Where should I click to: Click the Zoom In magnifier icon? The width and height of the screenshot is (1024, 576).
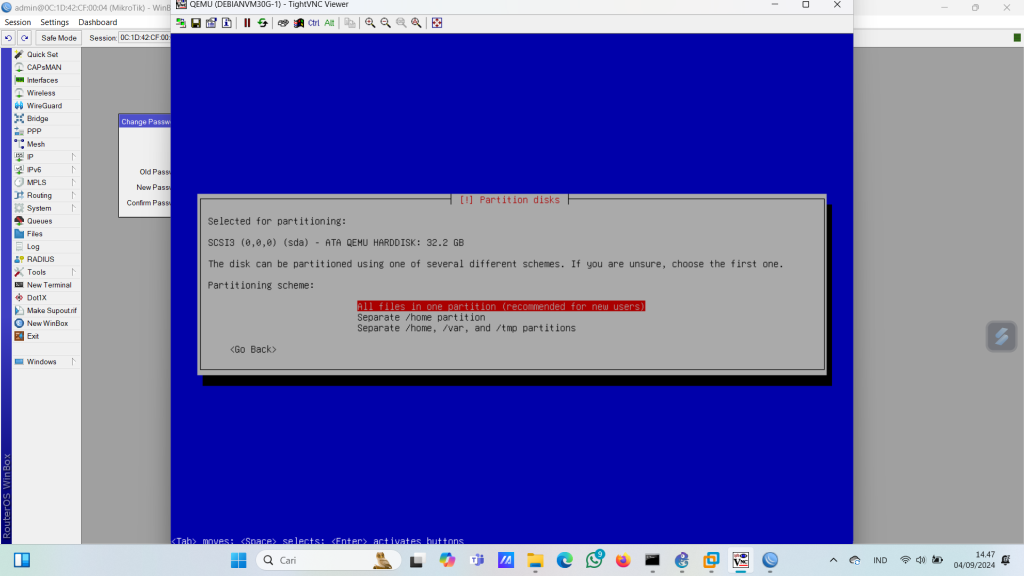(371, 23)
